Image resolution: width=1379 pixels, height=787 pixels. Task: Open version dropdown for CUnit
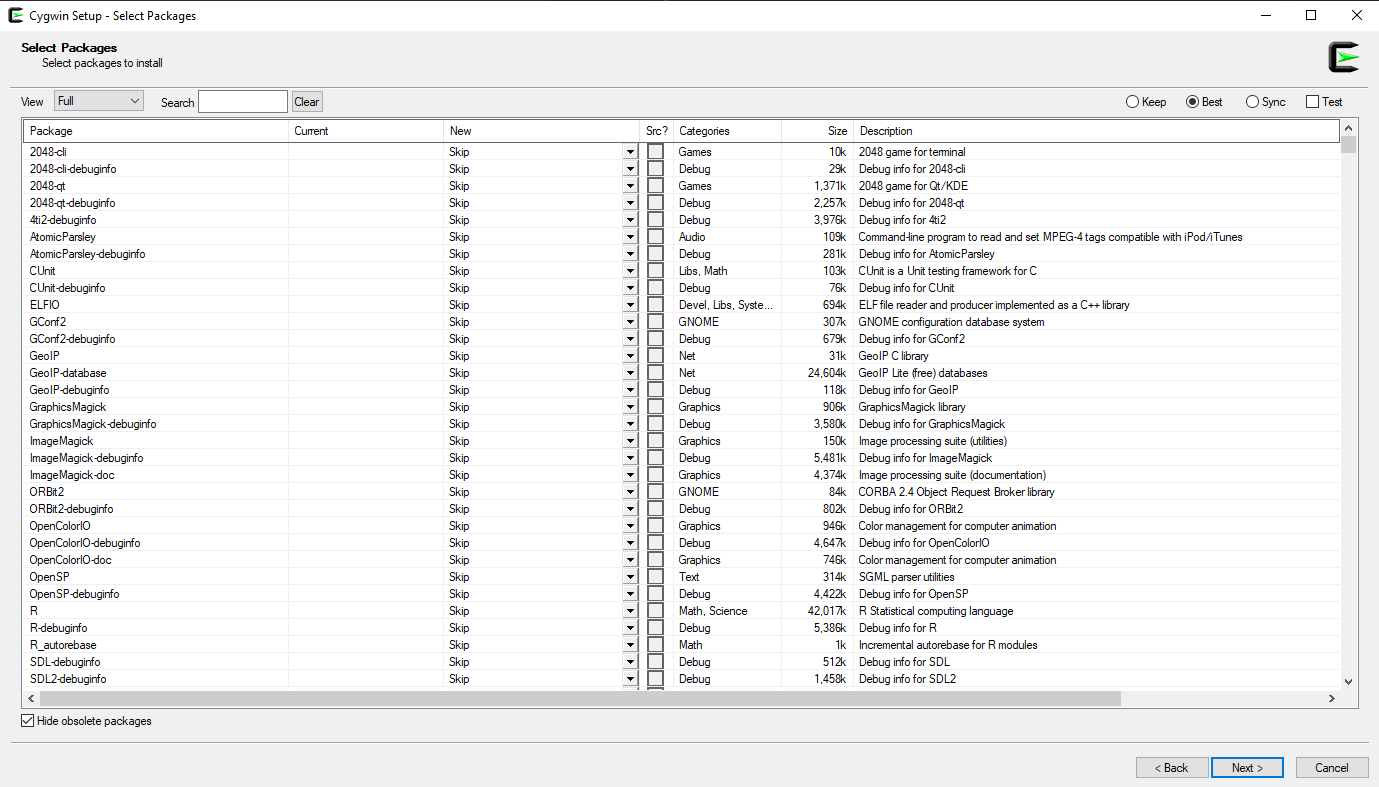pos(630,271)
